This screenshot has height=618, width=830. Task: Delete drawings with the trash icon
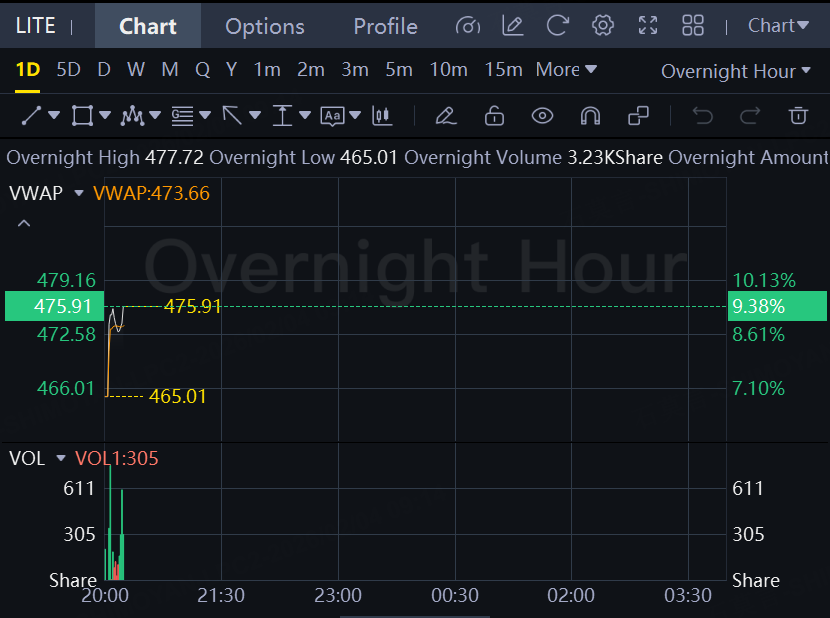pos(798,115)
